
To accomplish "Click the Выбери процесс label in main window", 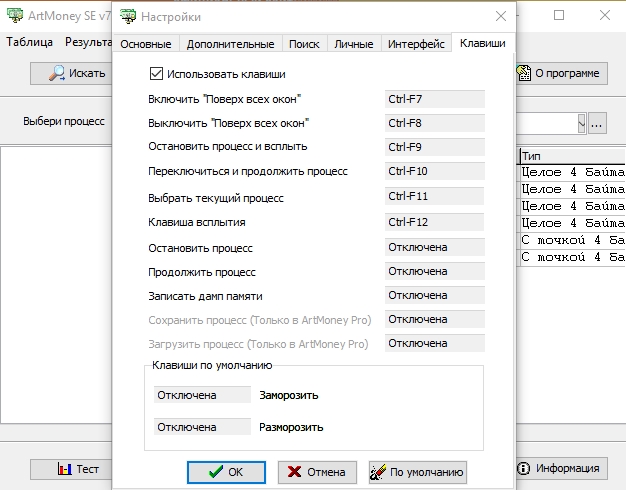I will tap(64, 121).
